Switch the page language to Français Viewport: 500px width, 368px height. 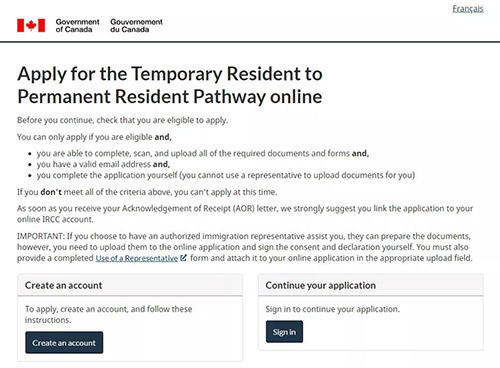point(468,9)
